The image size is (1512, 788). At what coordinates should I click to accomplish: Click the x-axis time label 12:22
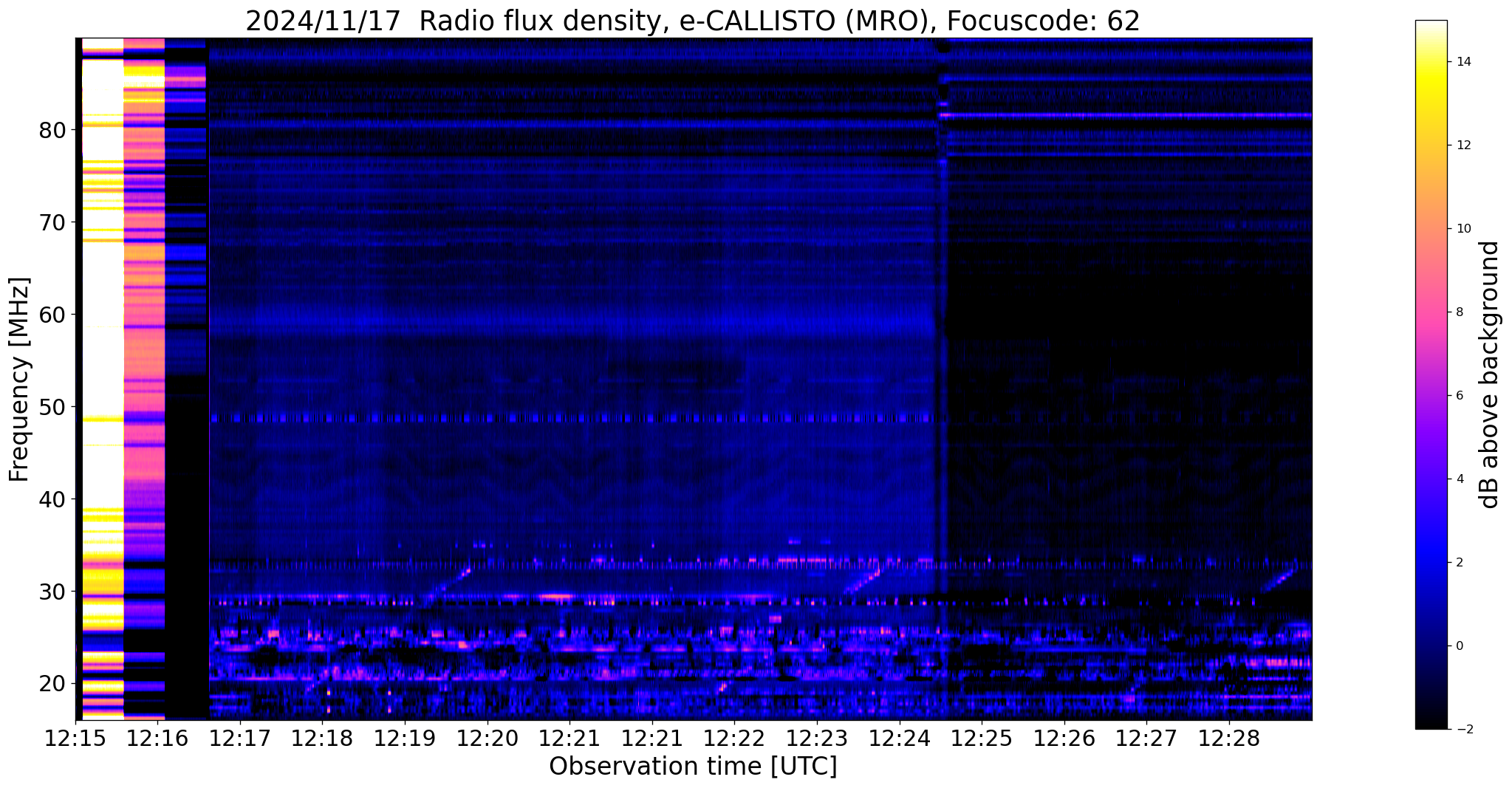pyautogui.click(x=734, y=739)
